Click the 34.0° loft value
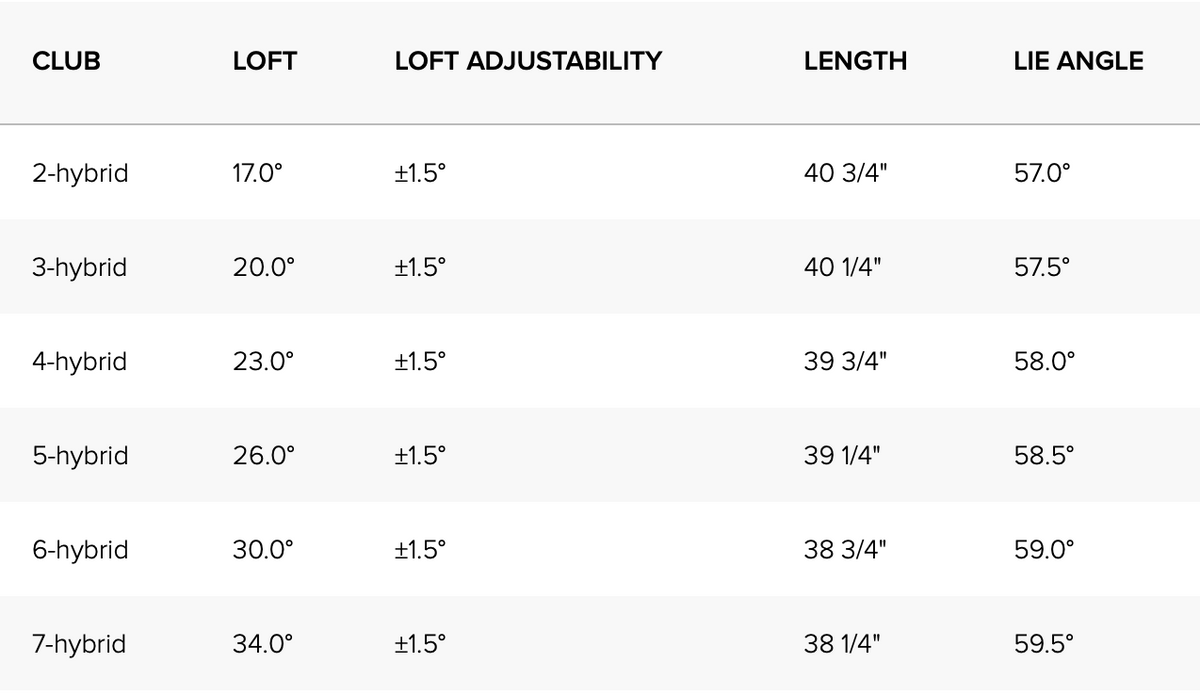 pos(263,644)
